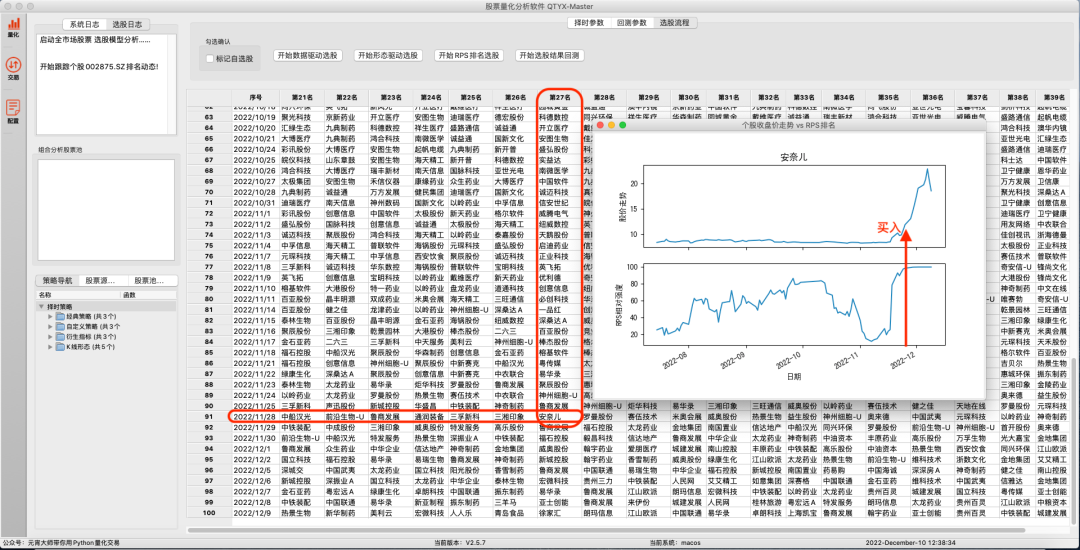Open the 交易 sidebar icon

pos(14,68)
